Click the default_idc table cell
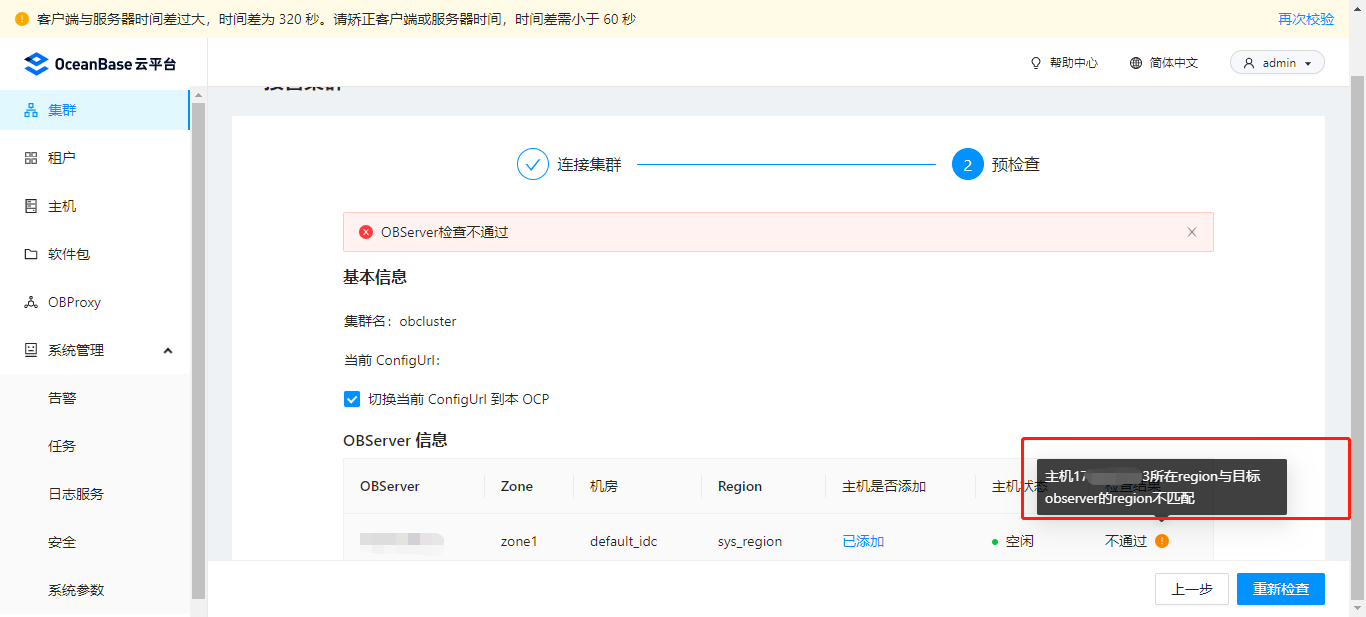This screenshot has height=617, width=1366. (x=624, y=541)
